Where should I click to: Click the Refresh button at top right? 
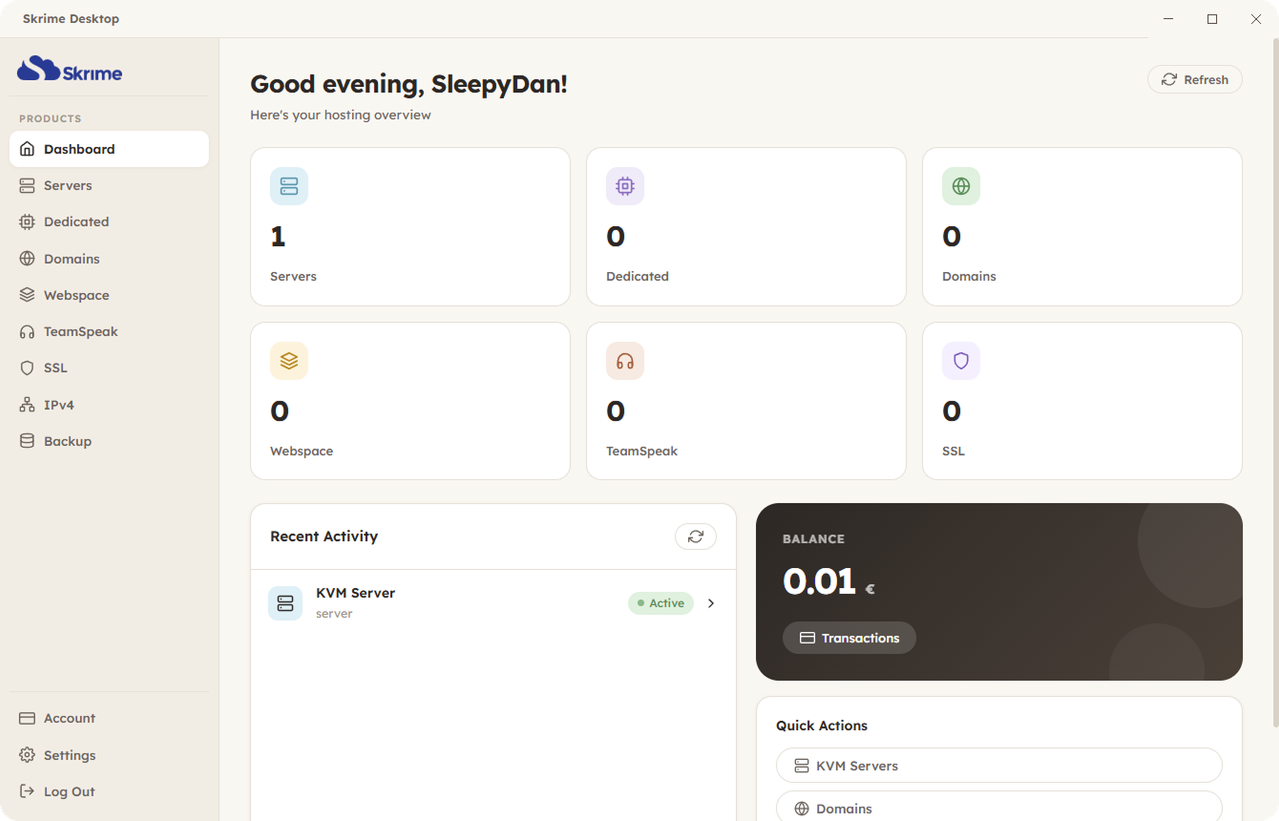click(1195, 80)
